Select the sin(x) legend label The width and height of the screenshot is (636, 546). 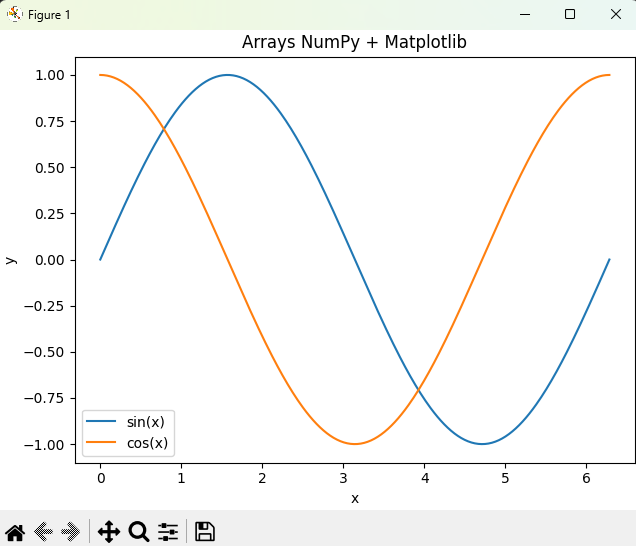(146, 420)
